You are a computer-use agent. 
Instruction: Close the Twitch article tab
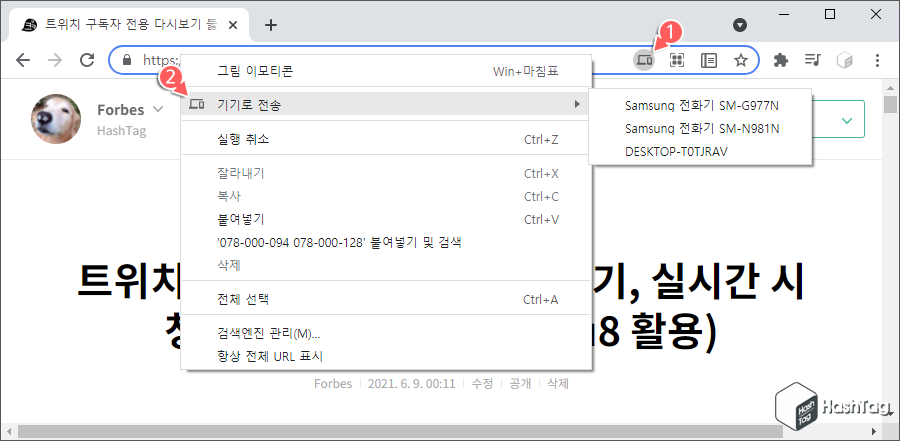click(x=233, y=25)
